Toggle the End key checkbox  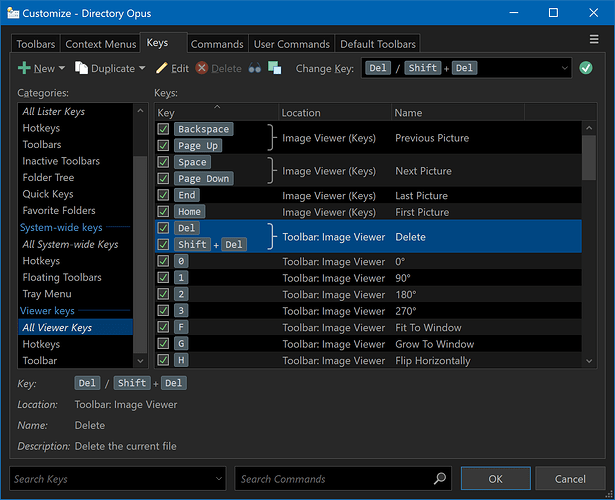pos(163,195)
